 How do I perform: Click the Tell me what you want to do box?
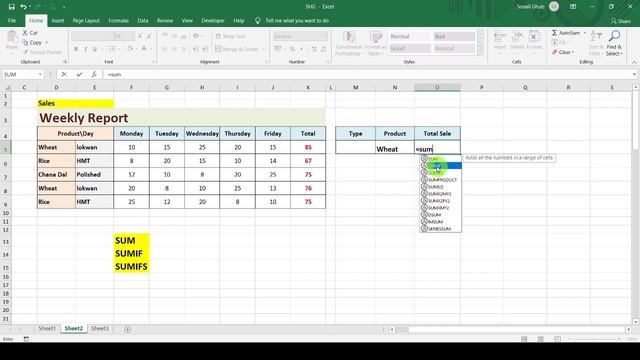297,20
